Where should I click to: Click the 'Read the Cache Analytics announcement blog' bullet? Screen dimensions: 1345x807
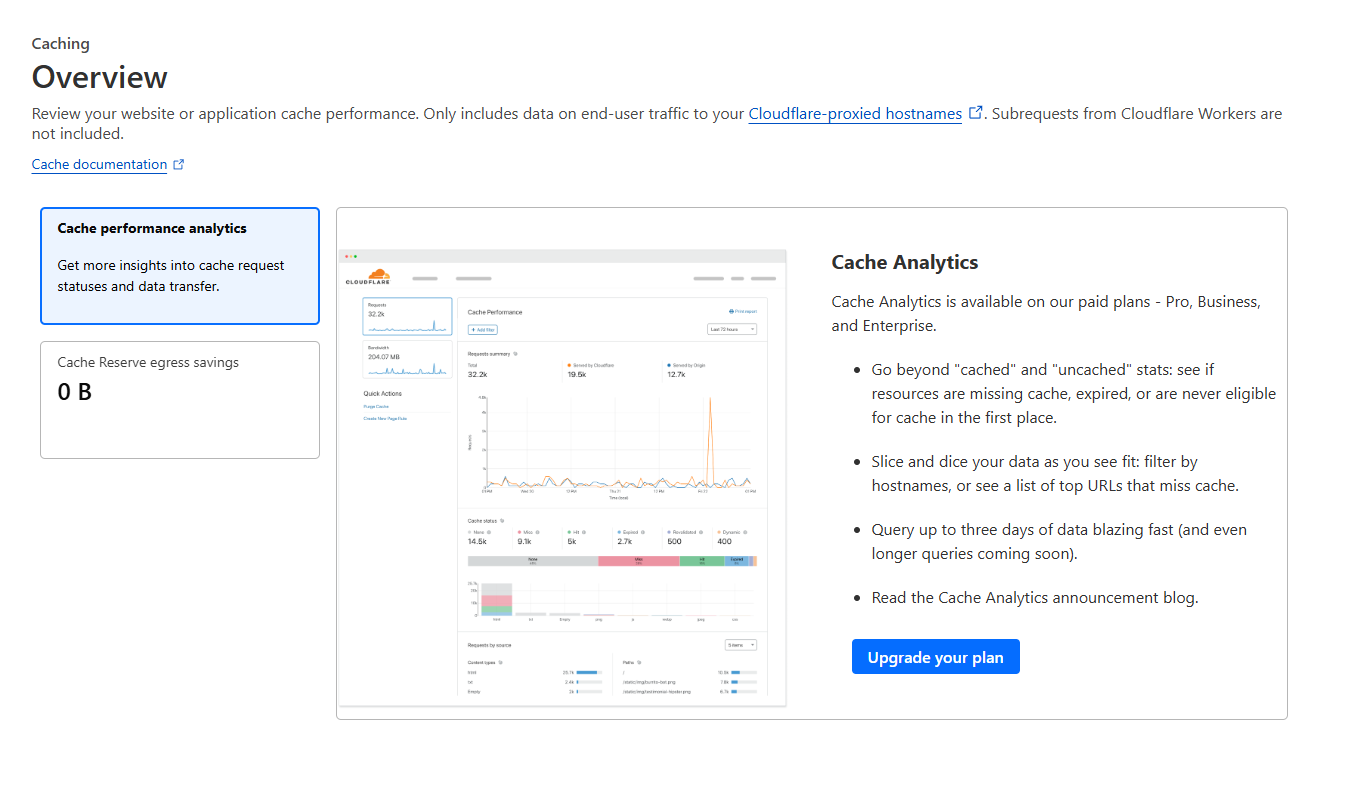pyautogui.click(x=1035, y=598)
